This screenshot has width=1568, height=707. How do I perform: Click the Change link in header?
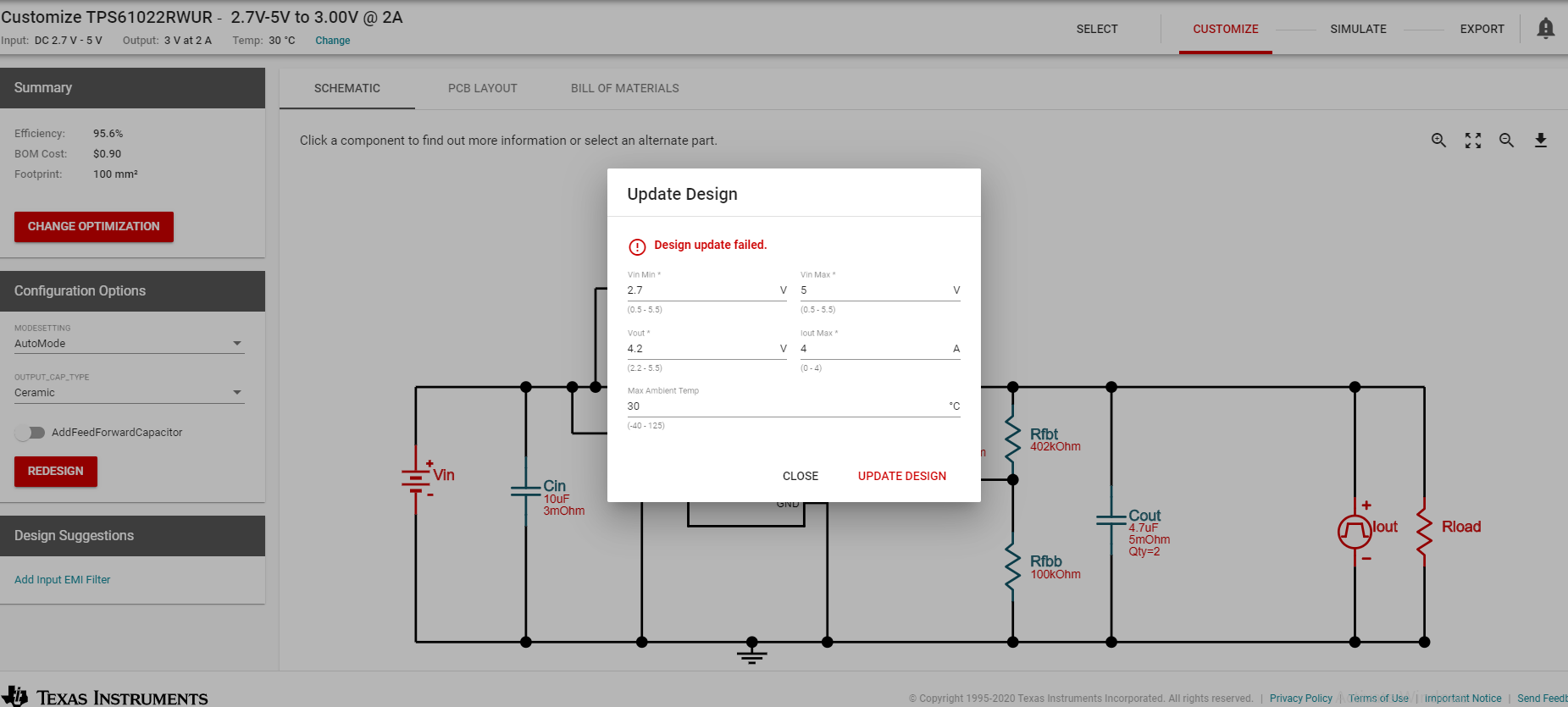point(333,41)
